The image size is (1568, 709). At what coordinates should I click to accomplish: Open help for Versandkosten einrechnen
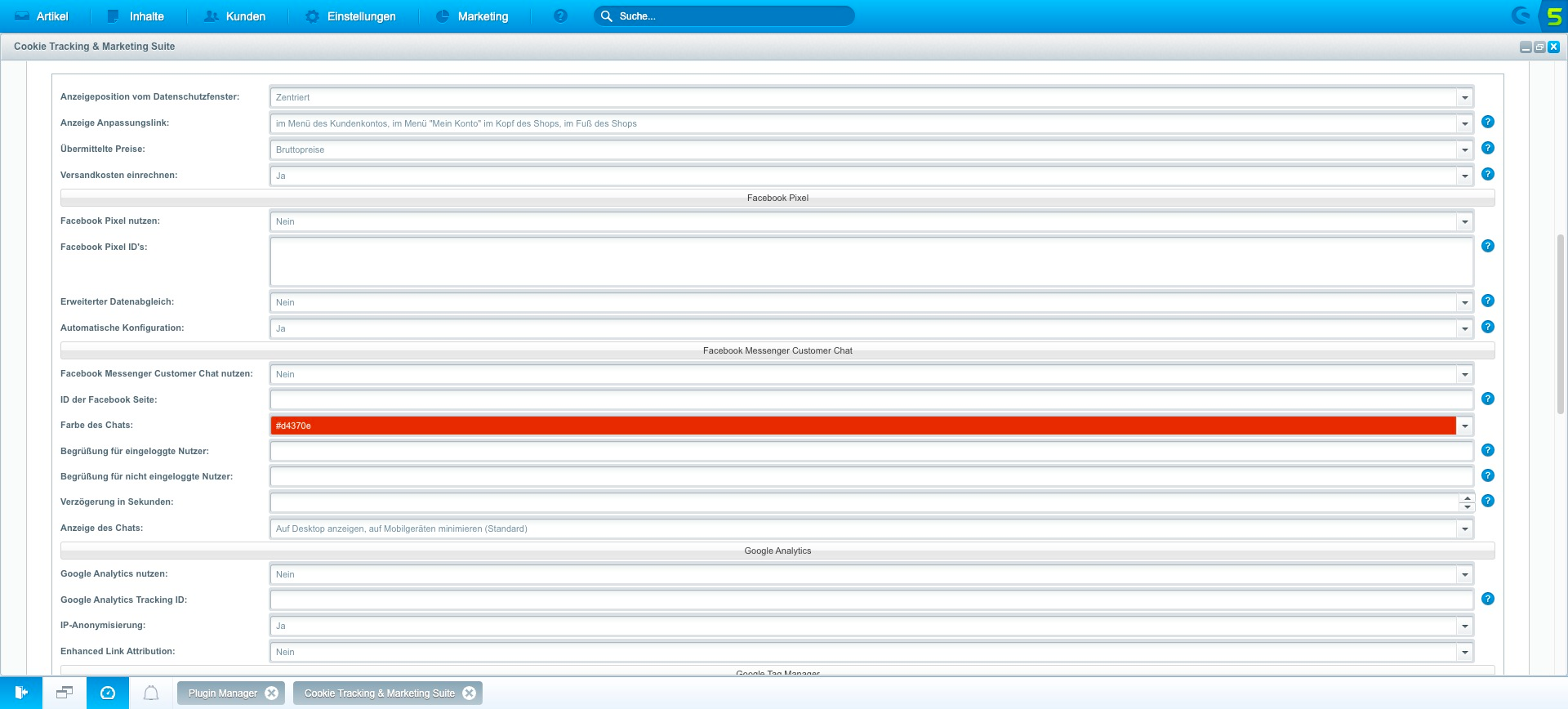point(1488,174)
